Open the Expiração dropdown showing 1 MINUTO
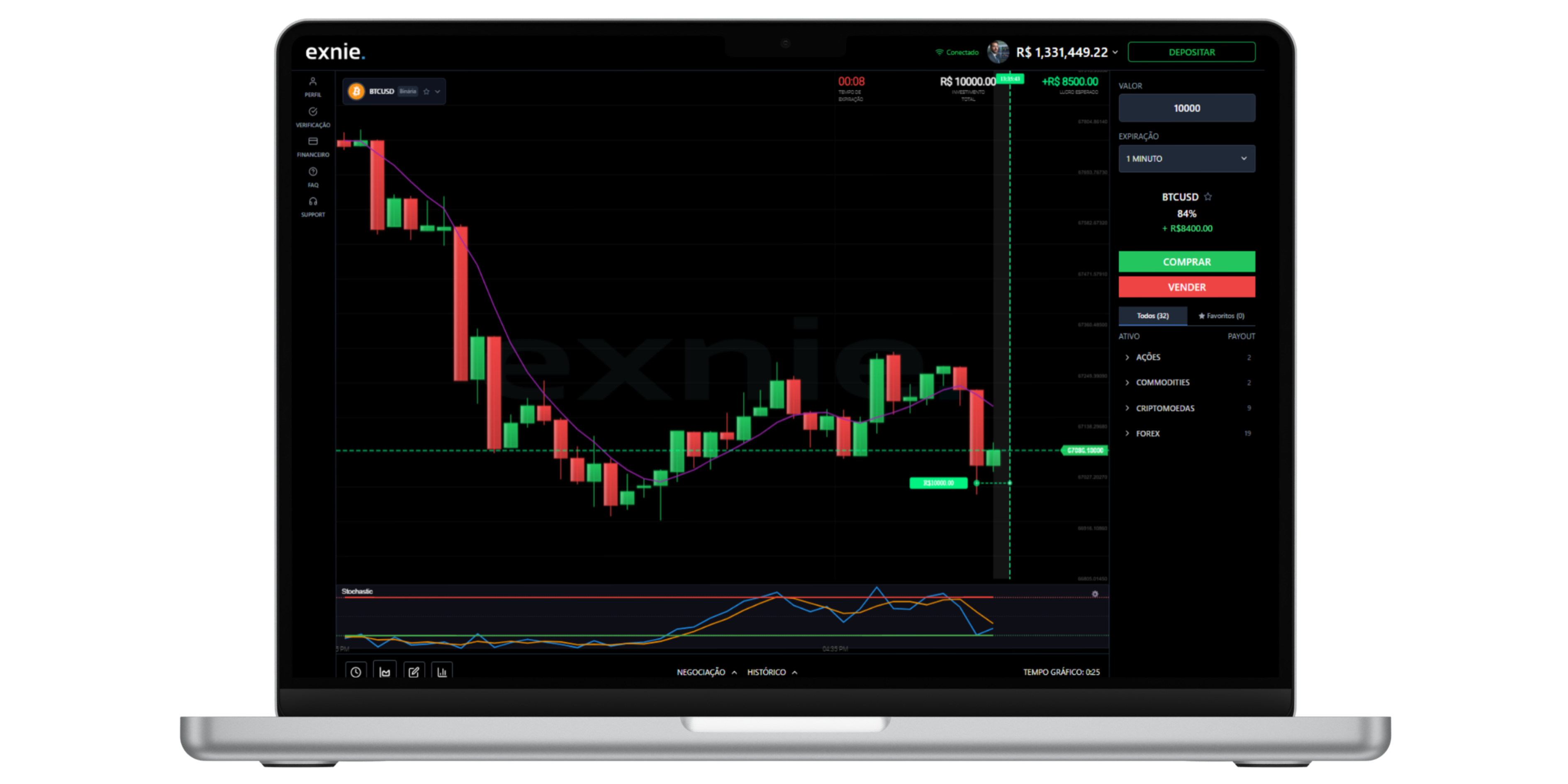This screenshot has width=1568, height=784. point(1186,158)
